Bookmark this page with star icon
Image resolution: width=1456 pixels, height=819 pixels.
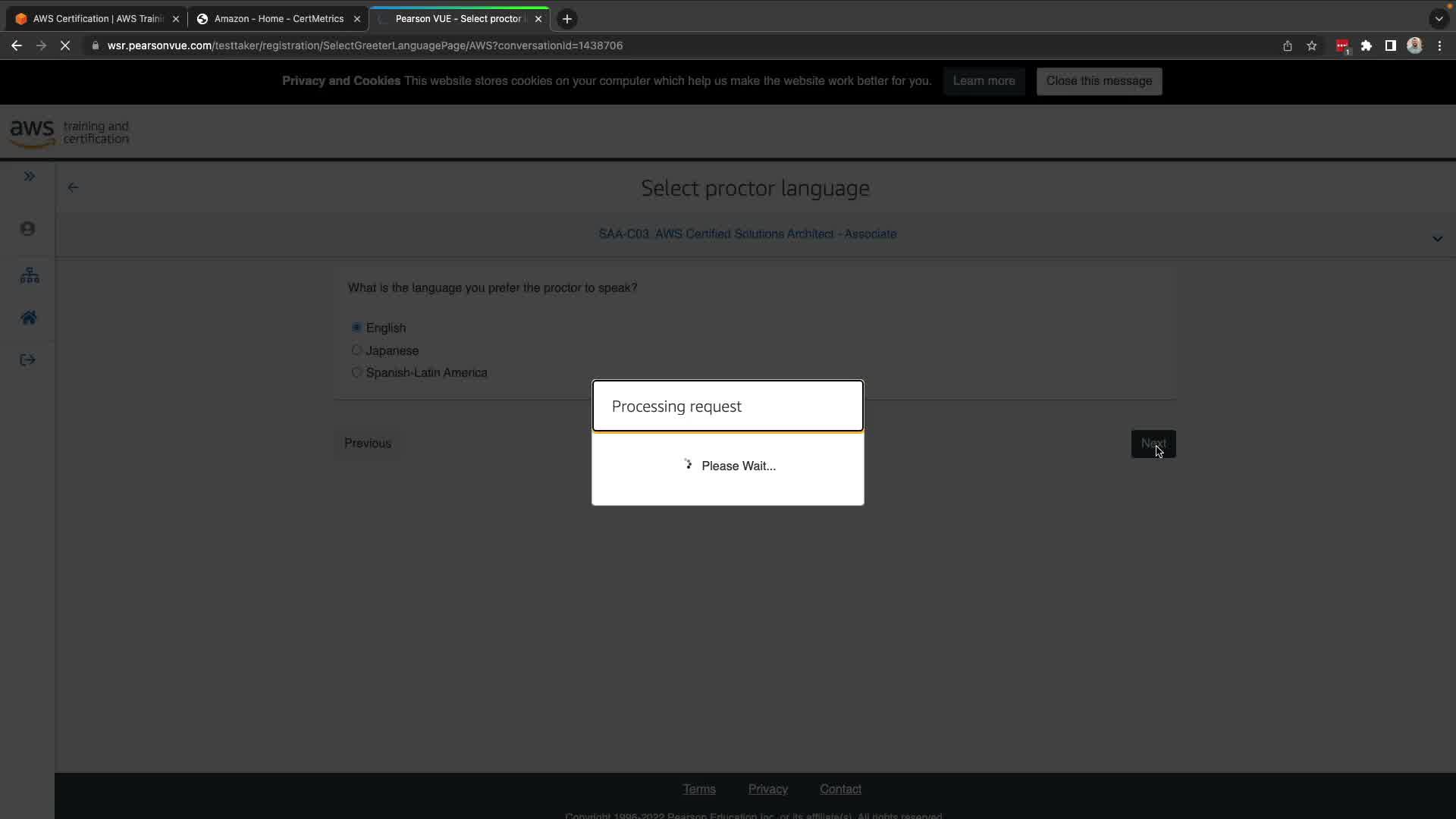[1312, 45]
